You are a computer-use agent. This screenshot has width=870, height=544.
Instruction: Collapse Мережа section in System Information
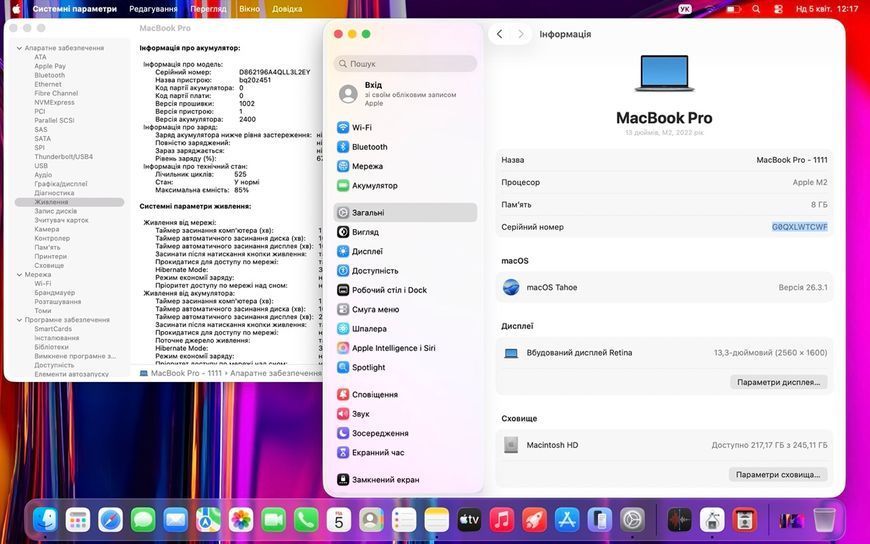19,275
